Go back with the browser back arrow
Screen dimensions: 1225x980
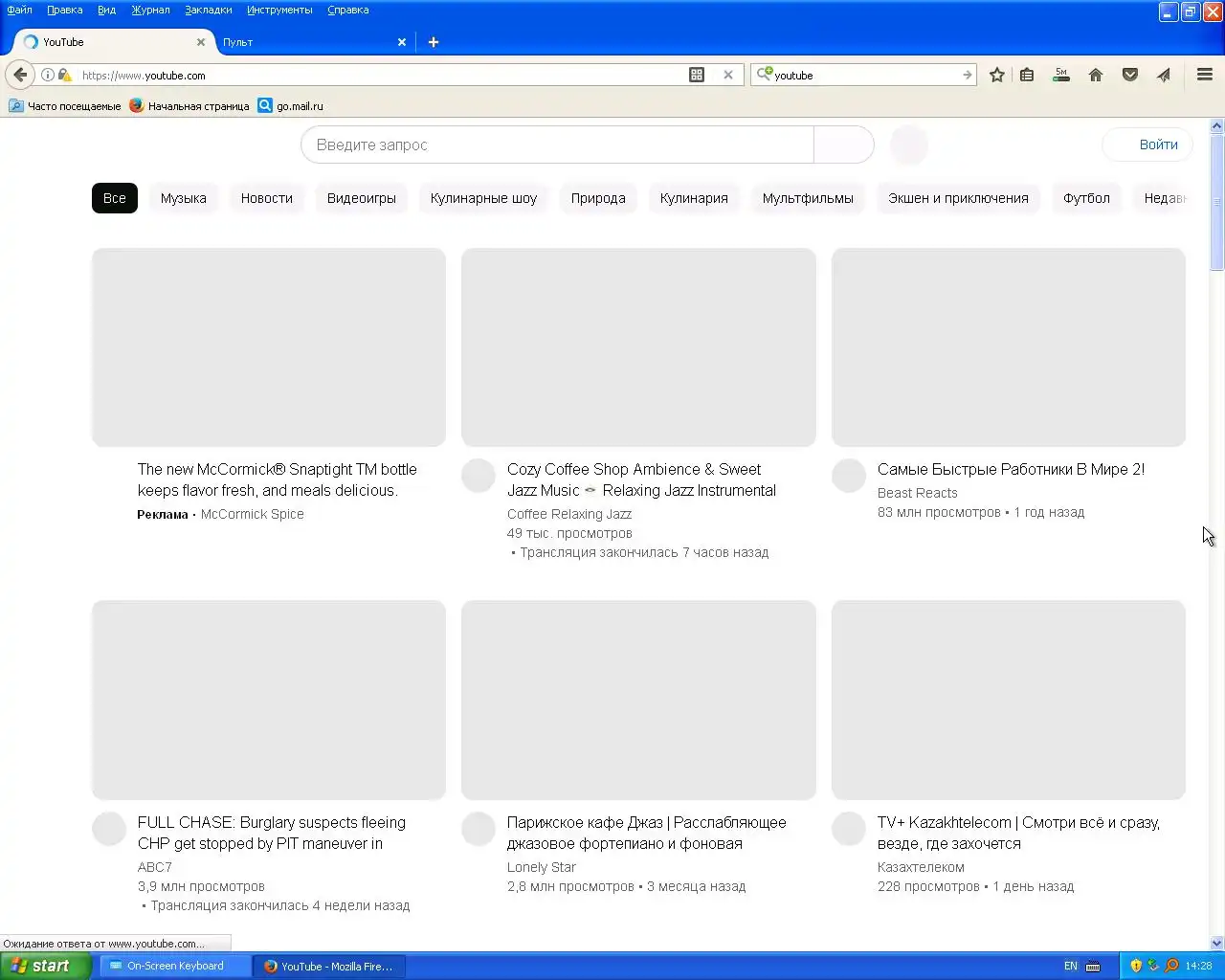click(20, 75)
